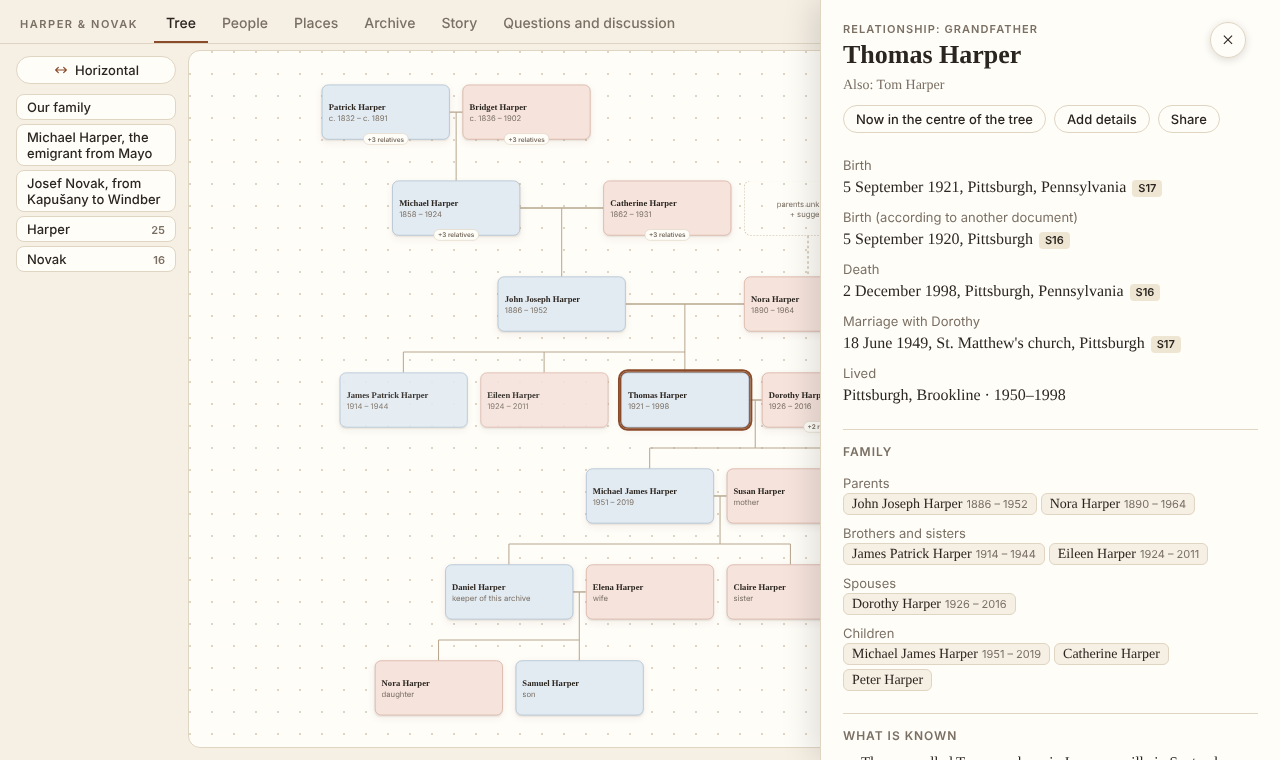Select Elena Harper wife card

click(x=650, y=592)
